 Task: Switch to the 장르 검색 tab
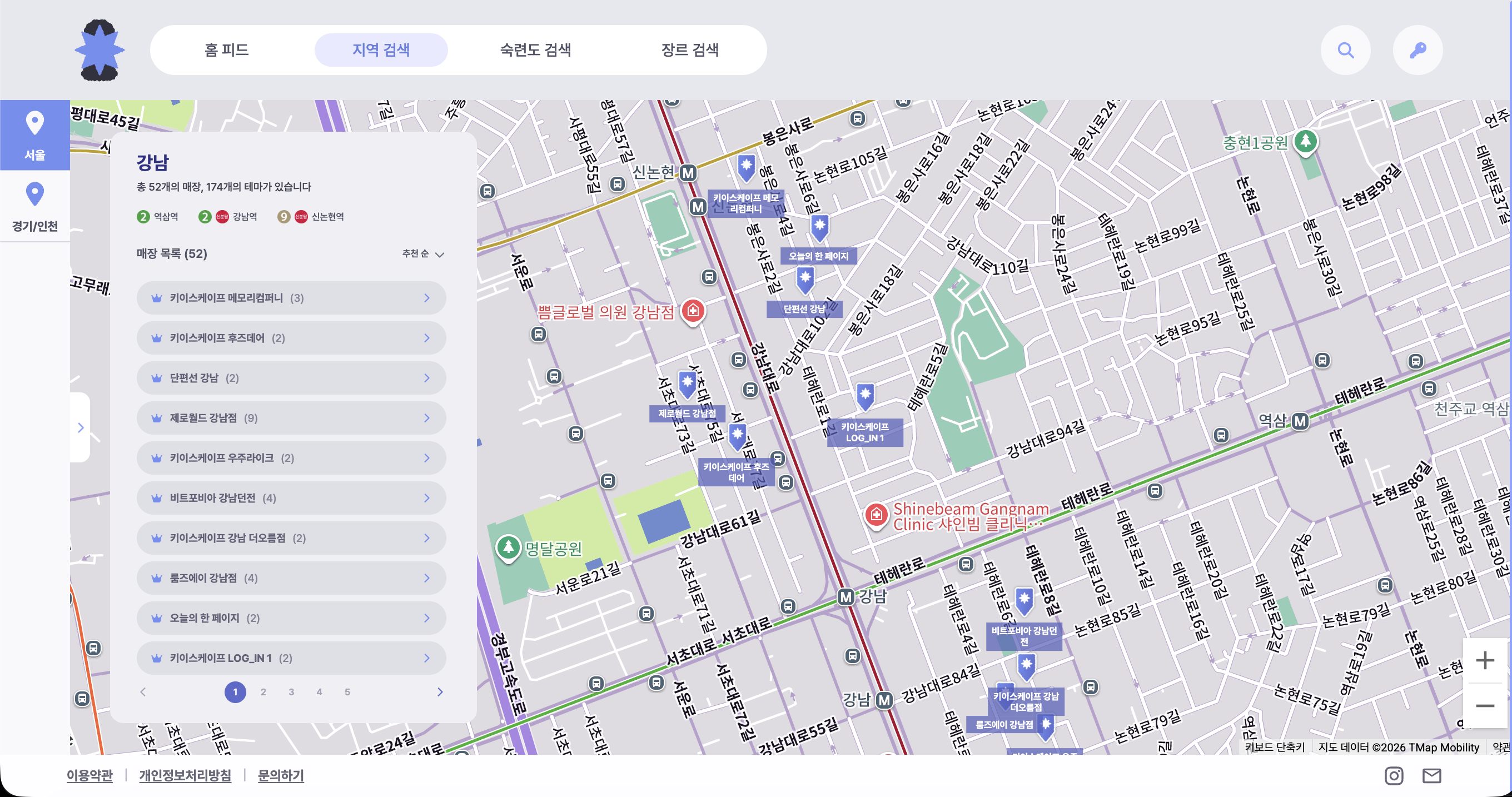(x=690, y=50)
